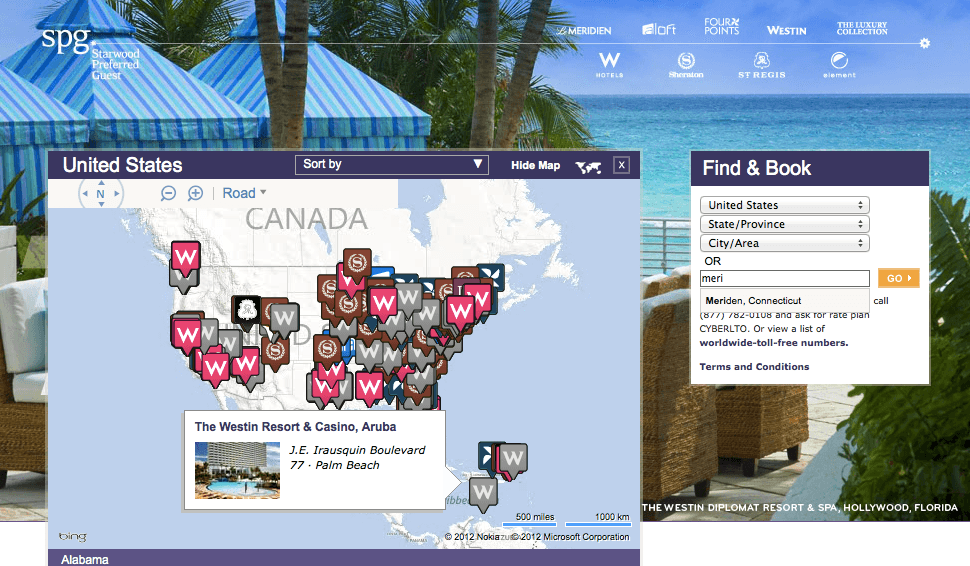Open the Sort by dropdown
This screenshot has width=970, height=566.
392,165
